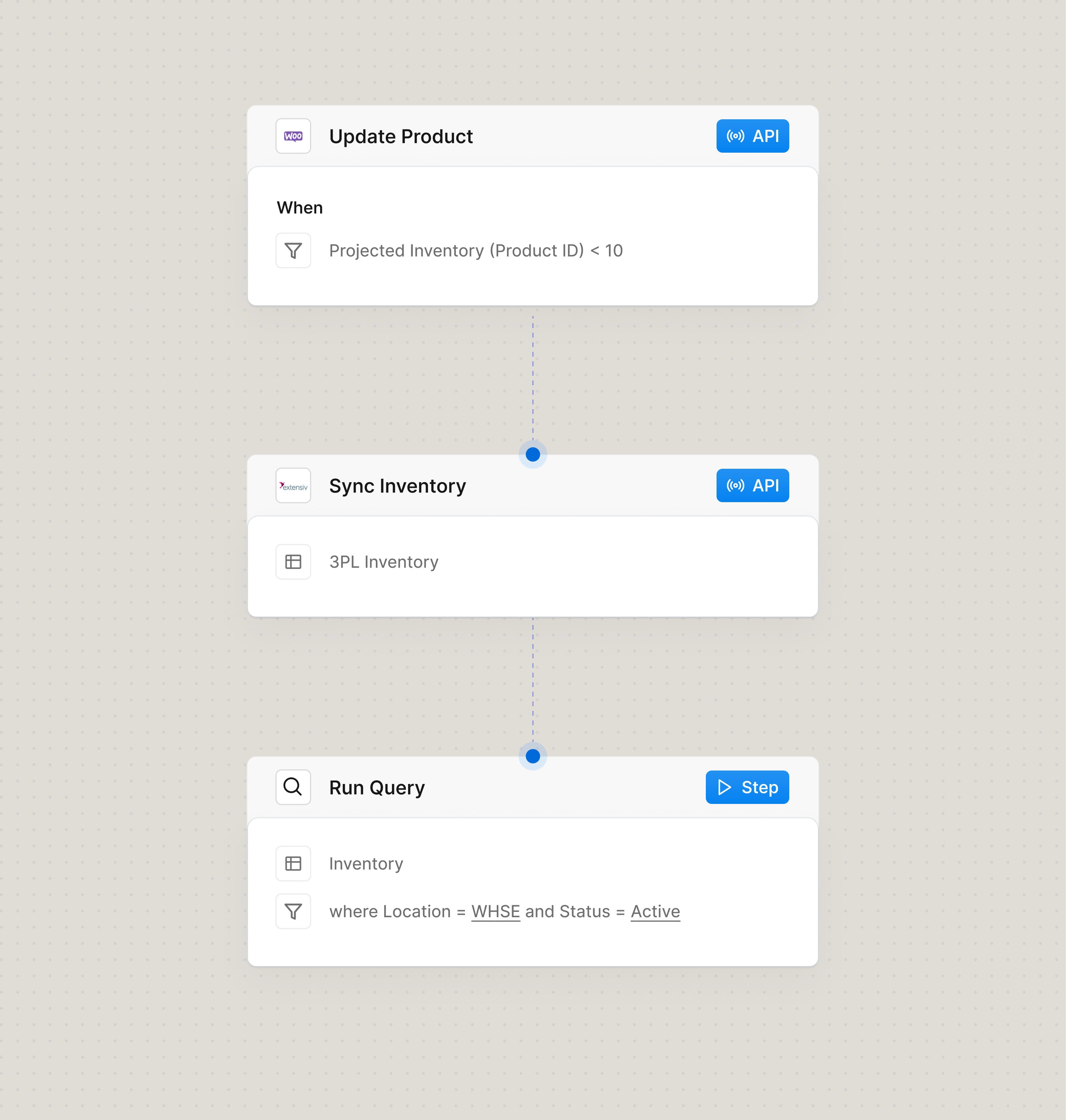This screenshot has width=1079, height=1120.
Task: Open the WHSE link in the where clause
Action: 495,911
